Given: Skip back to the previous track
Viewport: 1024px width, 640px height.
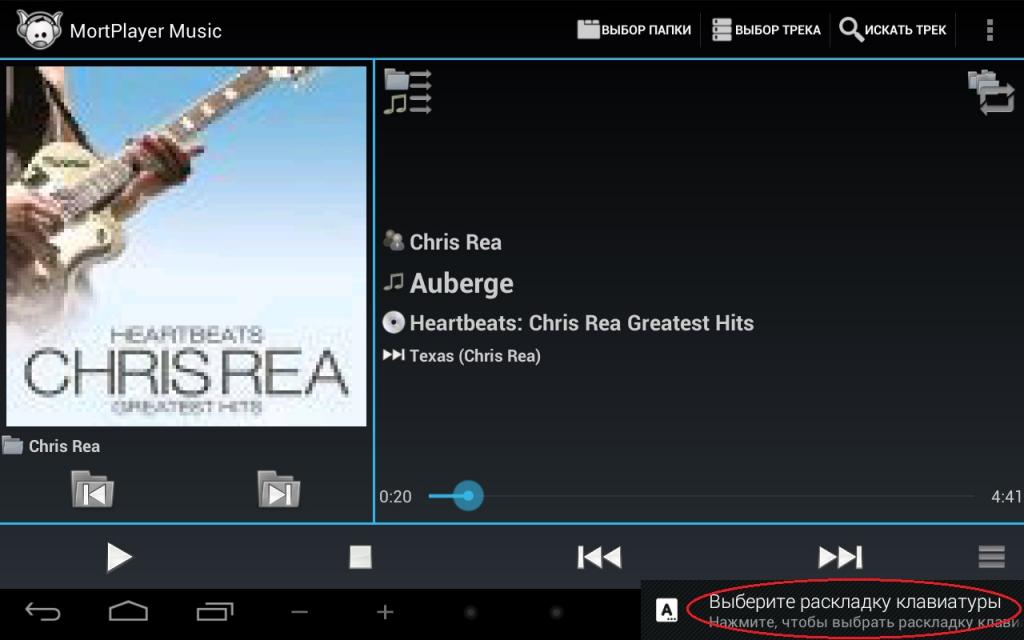Looking at the screenshot, I should (x=600, y=557).
